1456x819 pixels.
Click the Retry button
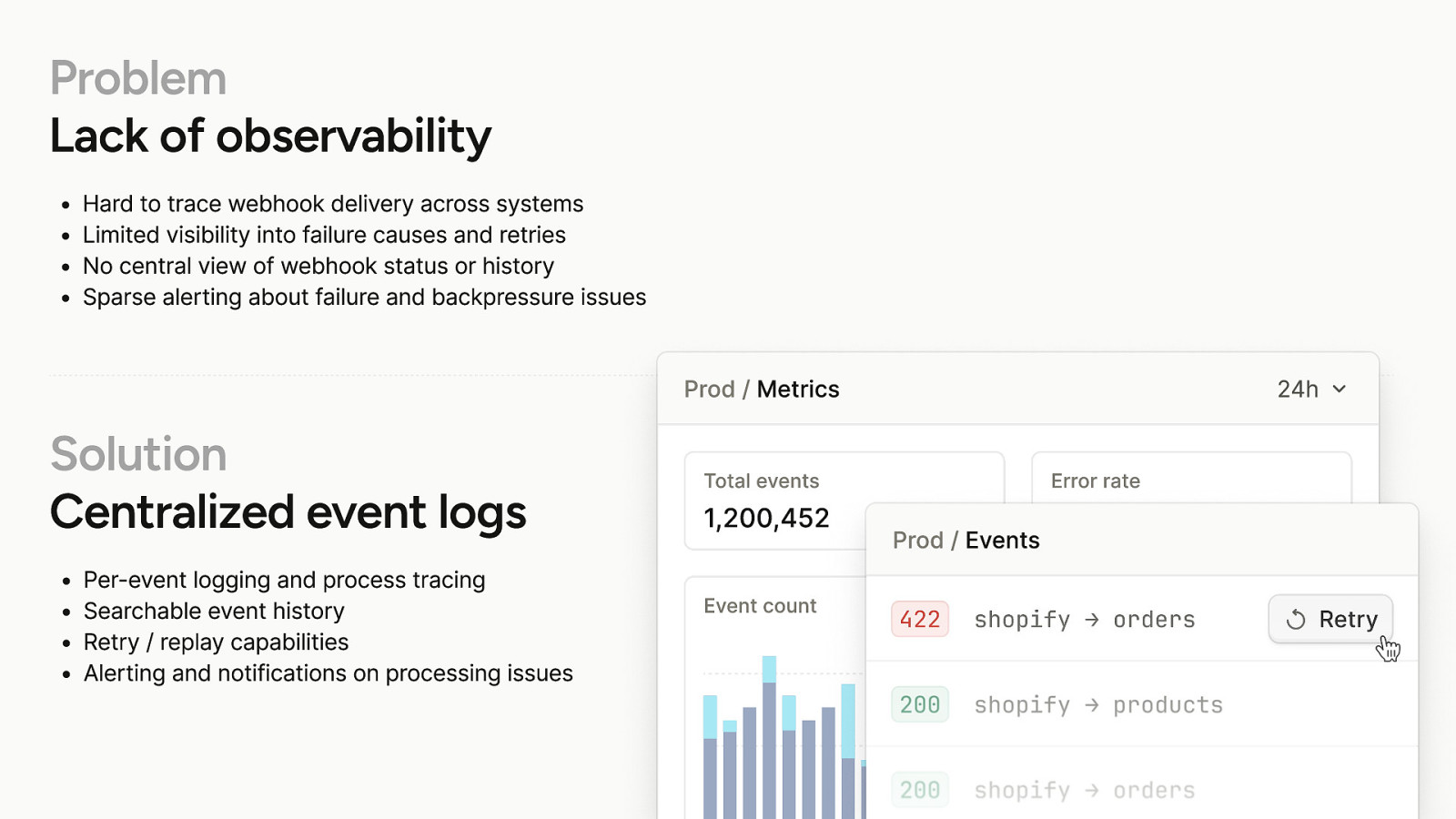point(1330,620)
